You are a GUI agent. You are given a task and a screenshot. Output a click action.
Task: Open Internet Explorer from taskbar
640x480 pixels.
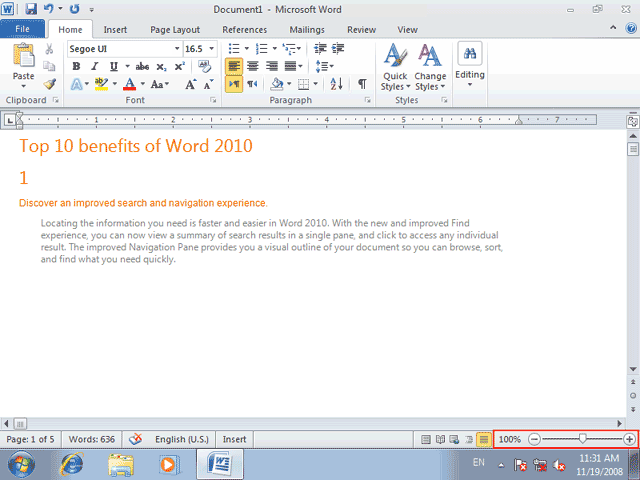[72, 464]
